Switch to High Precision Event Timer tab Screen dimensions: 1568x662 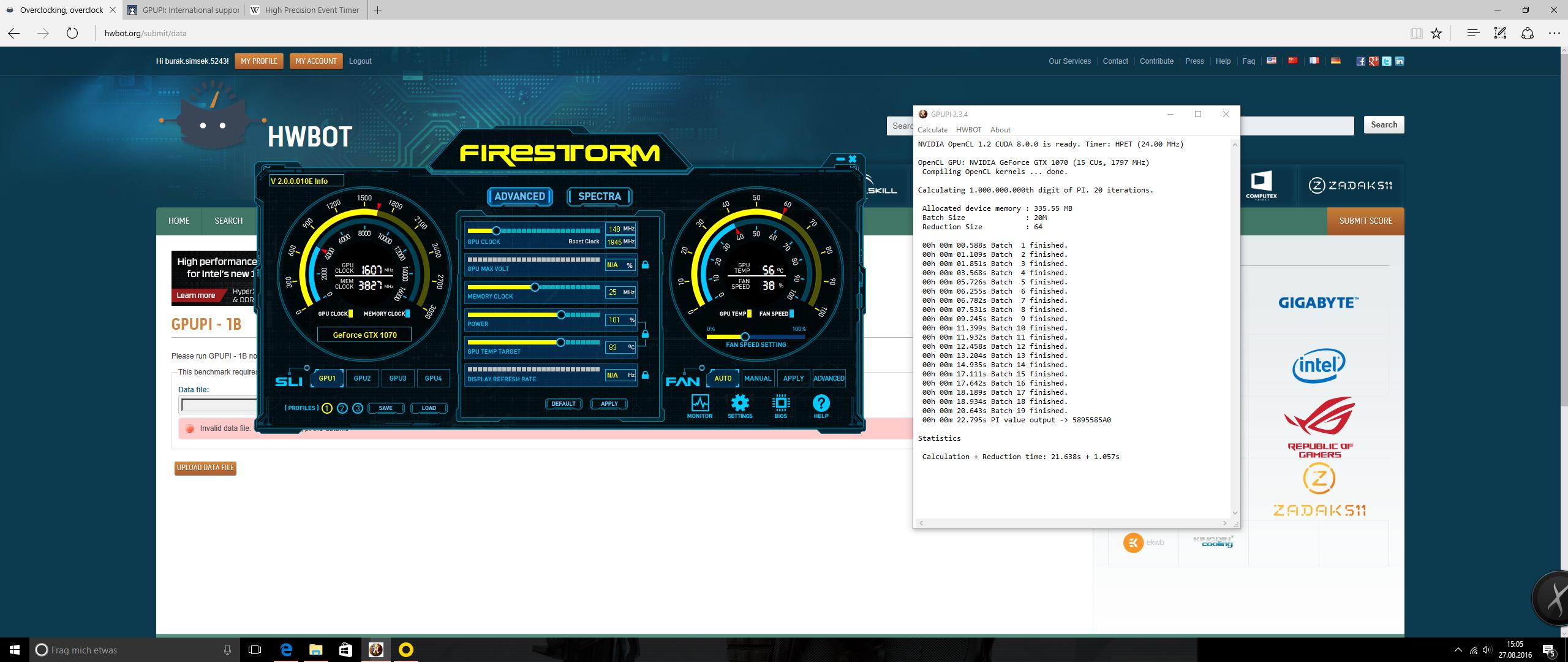[305, 10]
